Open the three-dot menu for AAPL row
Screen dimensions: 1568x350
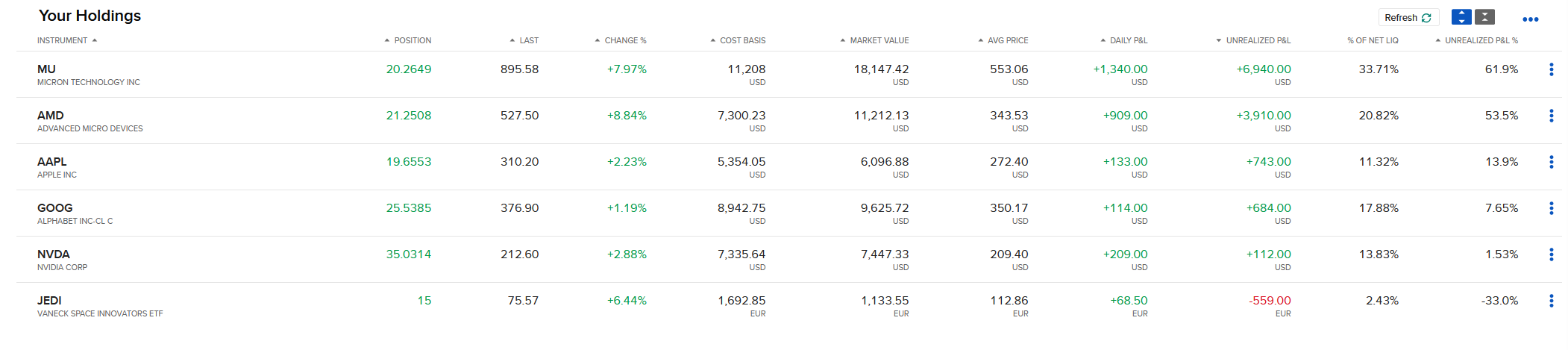click(1551, 162)
